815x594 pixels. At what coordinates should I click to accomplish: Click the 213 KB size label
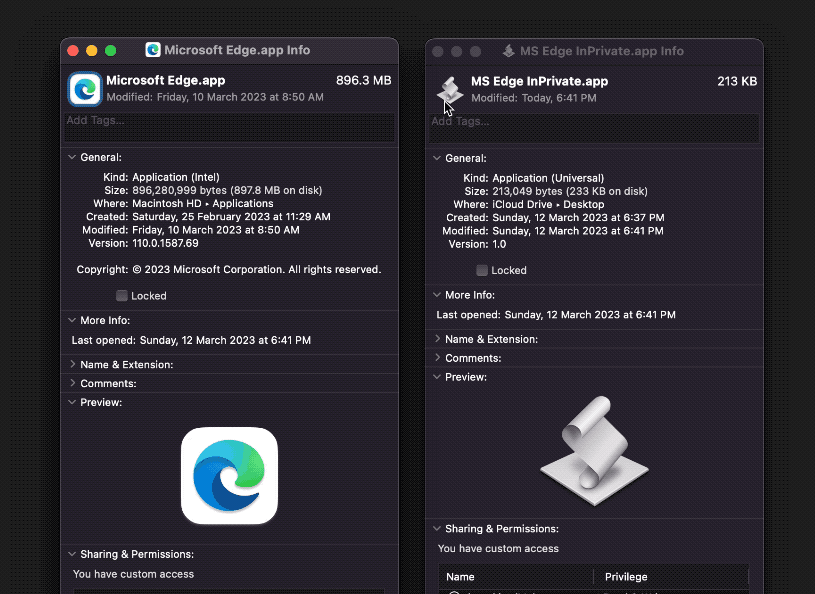(x=737, y=81)
